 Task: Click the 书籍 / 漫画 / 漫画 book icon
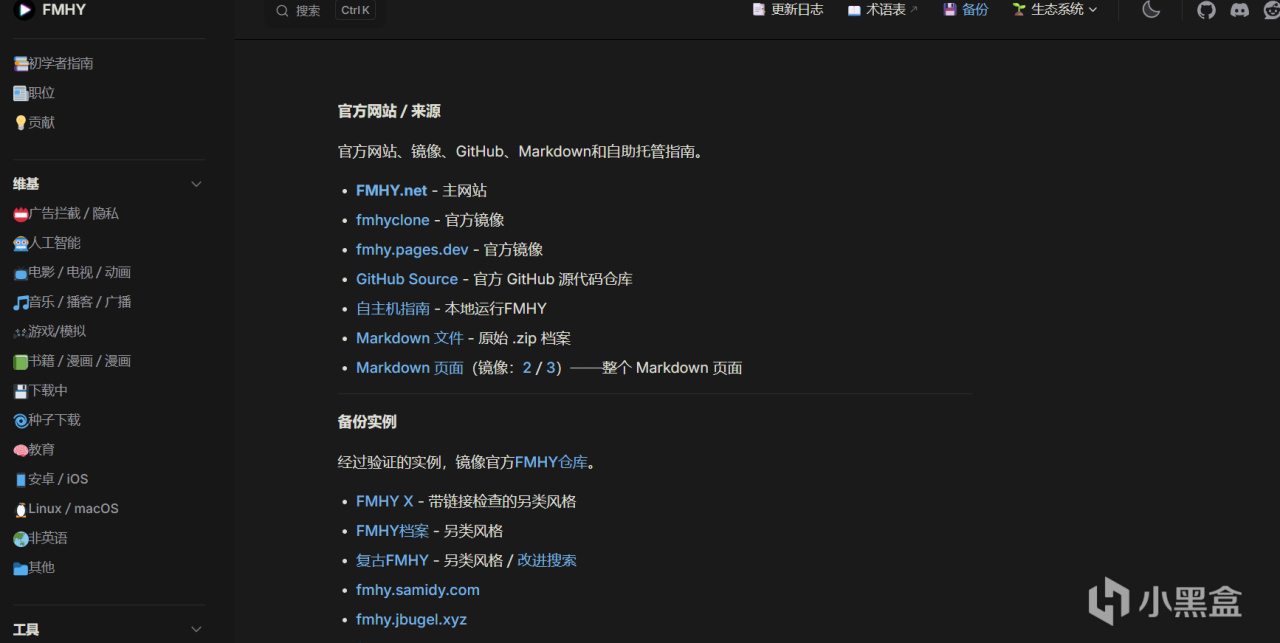point(20,361)
